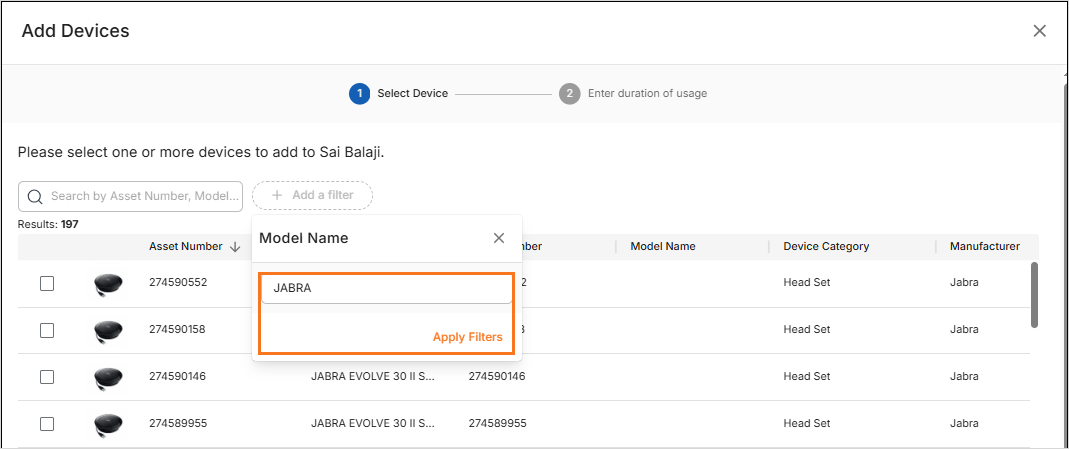Close the Add Devices dialog
This screenshot has width=1069, height=449.
[x=1039, y=31]
